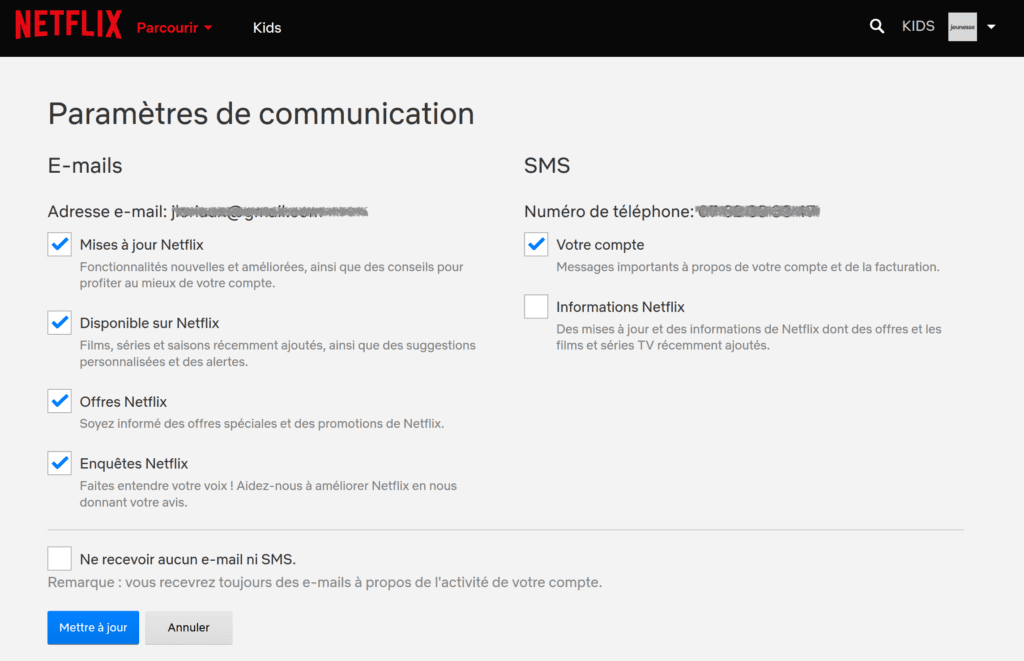Uncheck Disponible sur Netflix checkbox
This screenshot has height=661, width=1024.
[59, 323]
